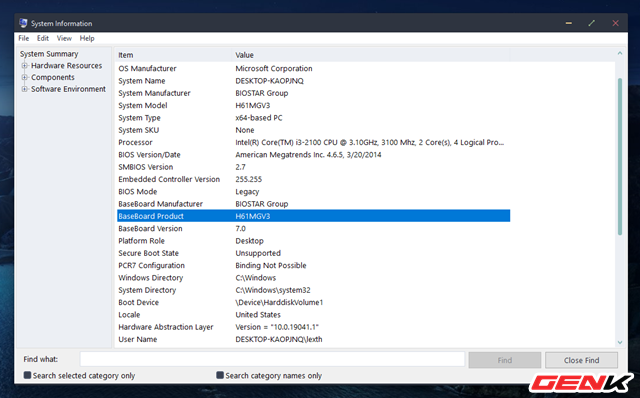Screen dimensions: 640x398
Task: Select the BaseBoard Version row
Action: tap(313, 229)
